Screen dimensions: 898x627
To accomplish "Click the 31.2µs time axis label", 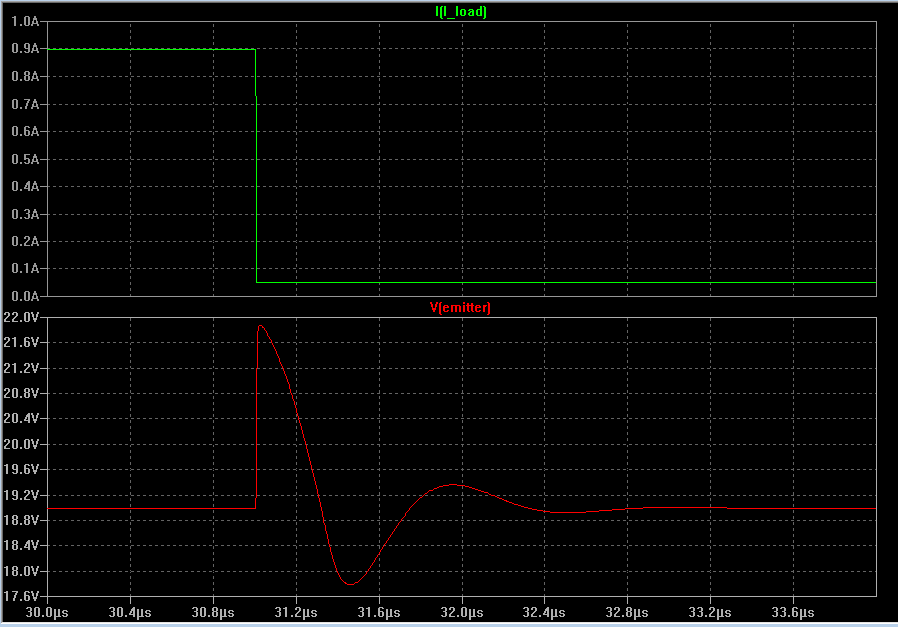I will [x=296, y=613].
